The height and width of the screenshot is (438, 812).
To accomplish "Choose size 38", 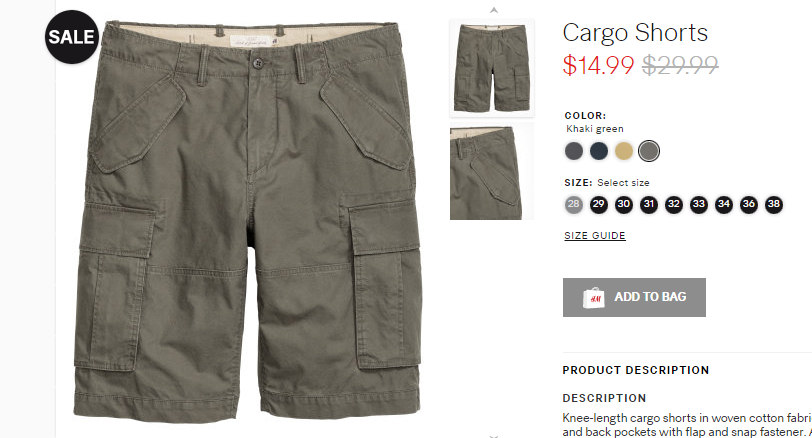I will 774,204.
